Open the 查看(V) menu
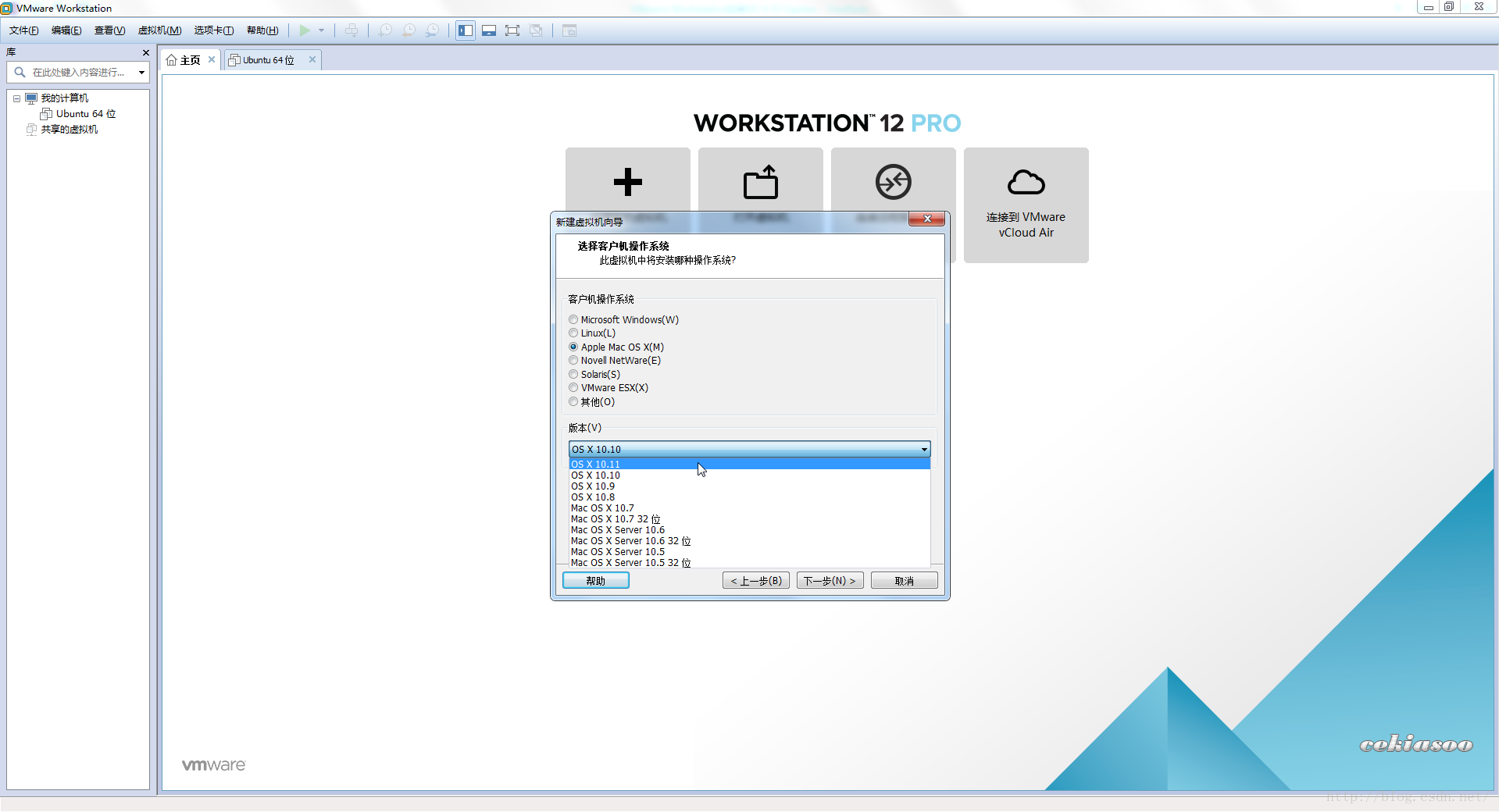The width and height of the screenshot is (1499, 812). pos(109,30)
